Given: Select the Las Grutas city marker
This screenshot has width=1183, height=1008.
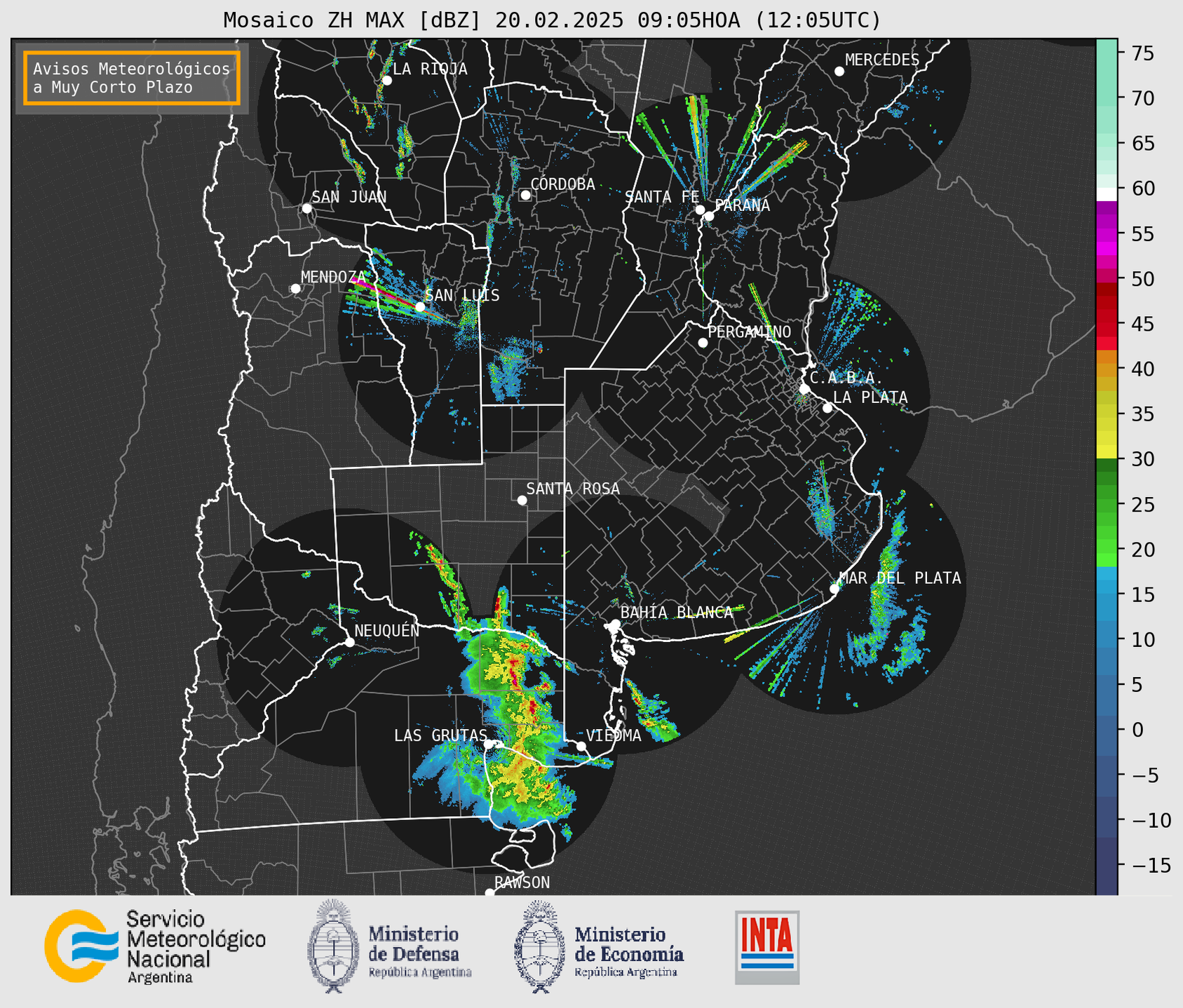Looking at the screenshot, I should (x=489, y=744).
